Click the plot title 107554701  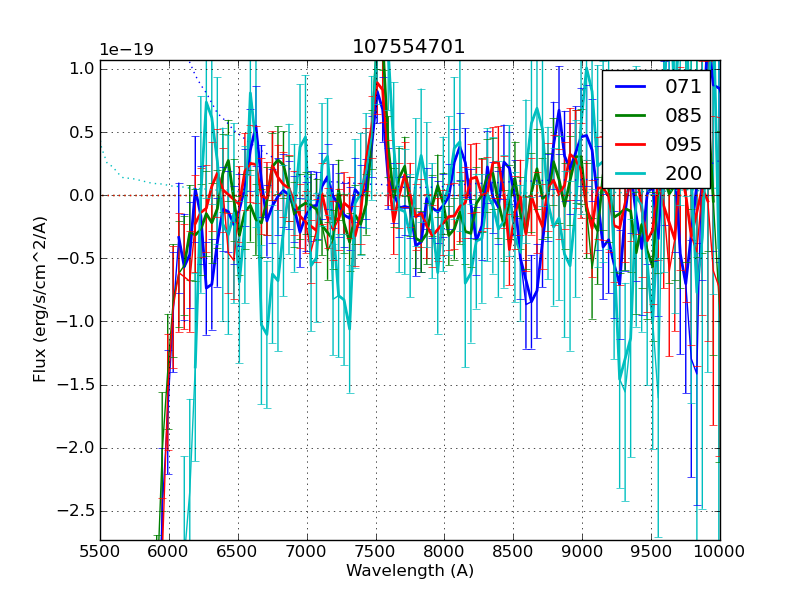(409, 47)
